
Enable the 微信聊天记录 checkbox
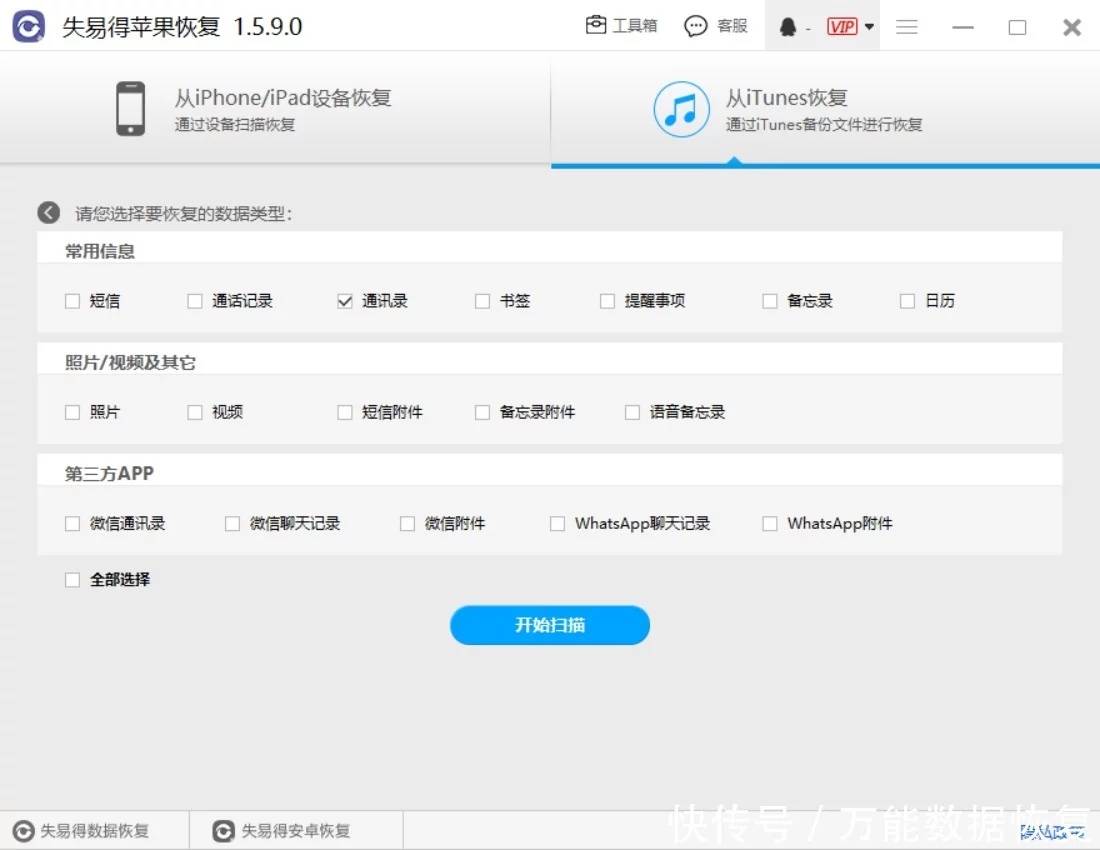pyautogui.click(x=232, y=522)
